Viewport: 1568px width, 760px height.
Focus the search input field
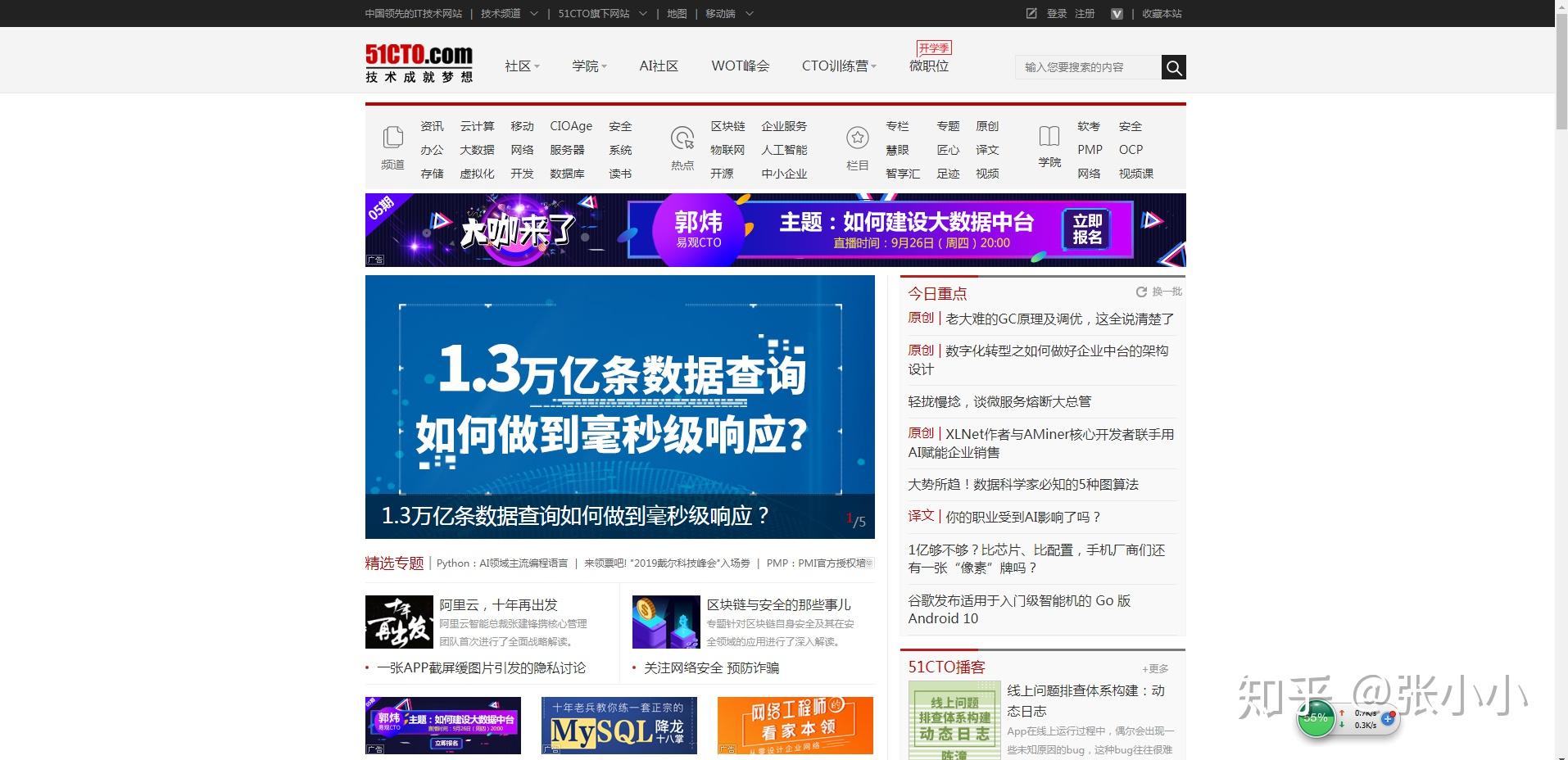1089,67
